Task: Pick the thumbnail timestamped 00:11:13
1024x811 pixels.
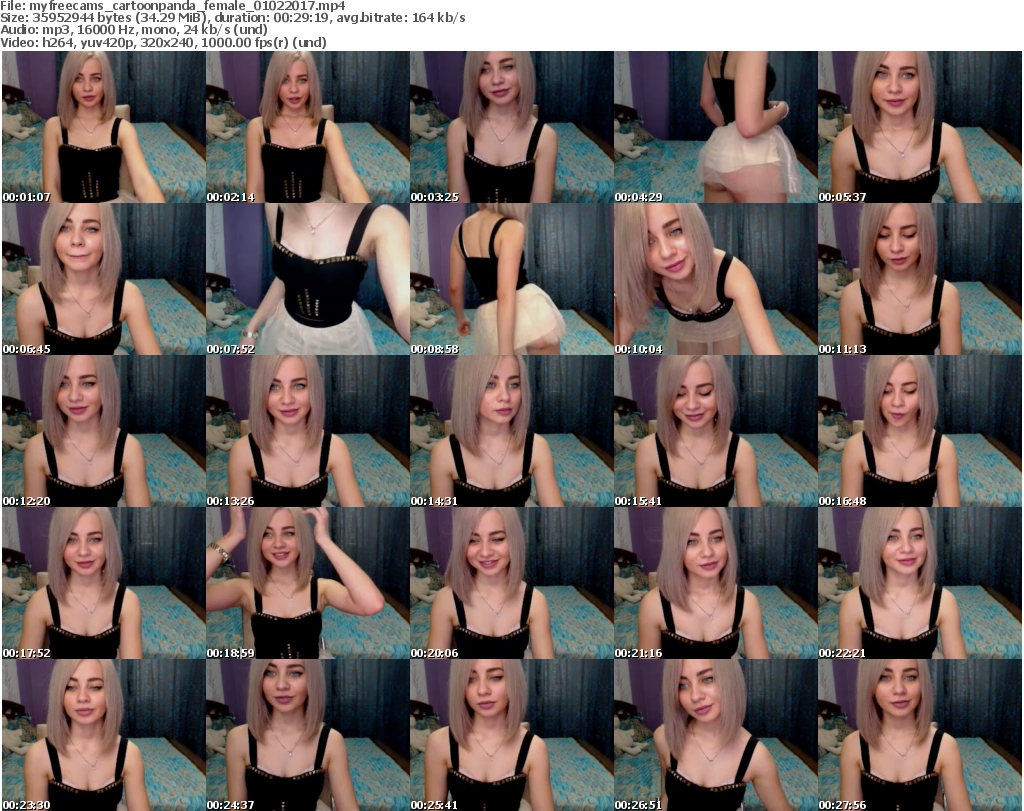Action: 920,279
